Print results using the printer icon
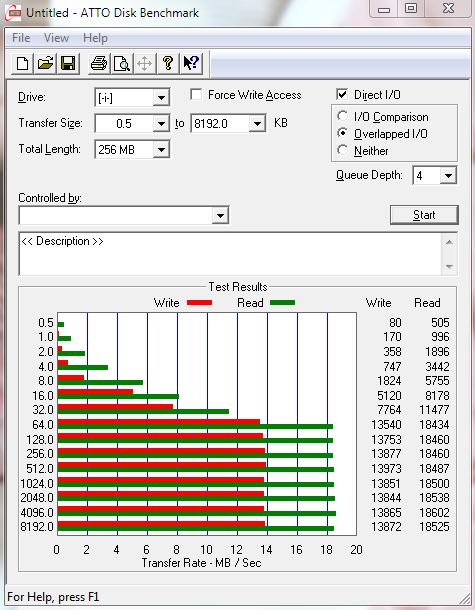The image size is (475, 610). coord(99,63)
